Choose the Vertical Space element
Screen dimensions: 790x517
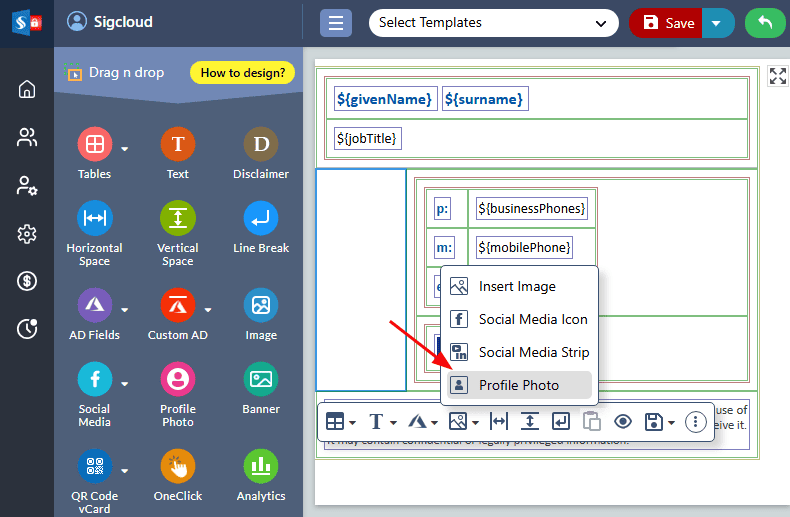pyautogui.click(x=178, y=219)
